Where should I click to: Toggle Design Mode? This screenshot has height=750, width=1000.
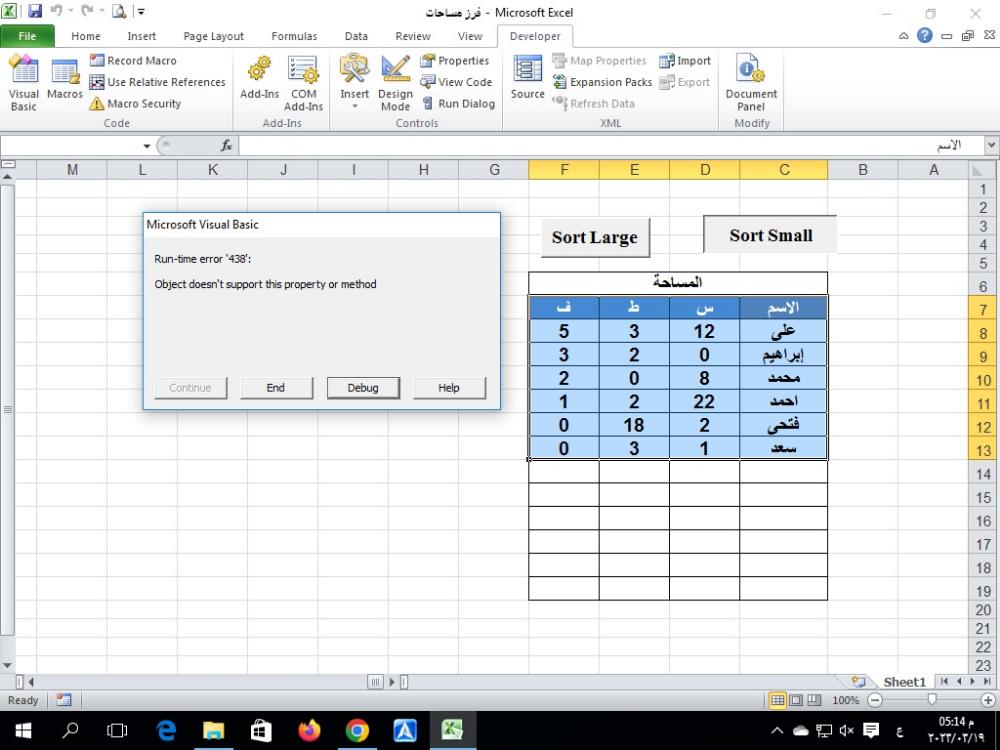[395, 84]
